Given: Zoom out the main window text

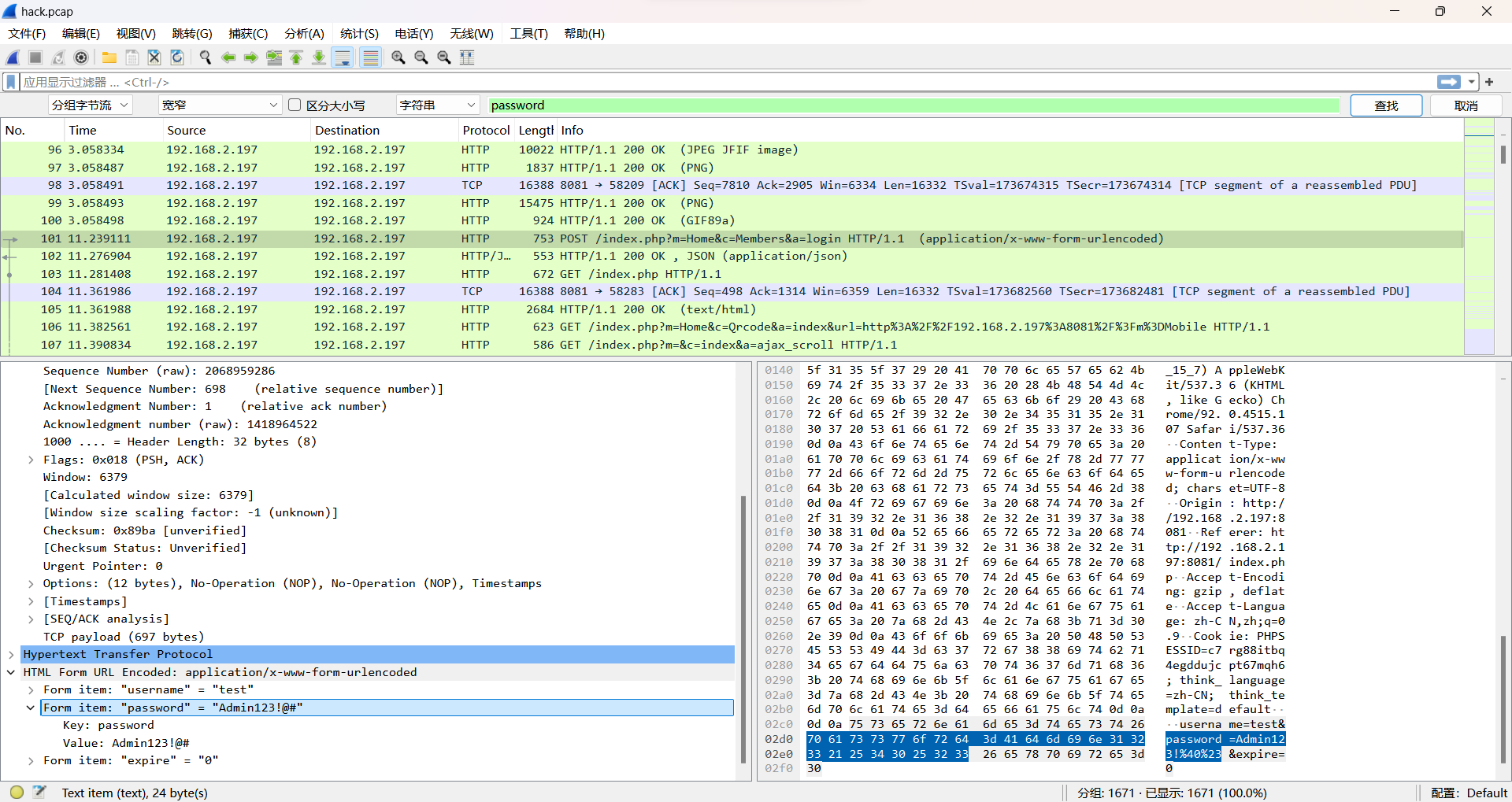Looking at the screenshot, I should (x=421, y=57).
